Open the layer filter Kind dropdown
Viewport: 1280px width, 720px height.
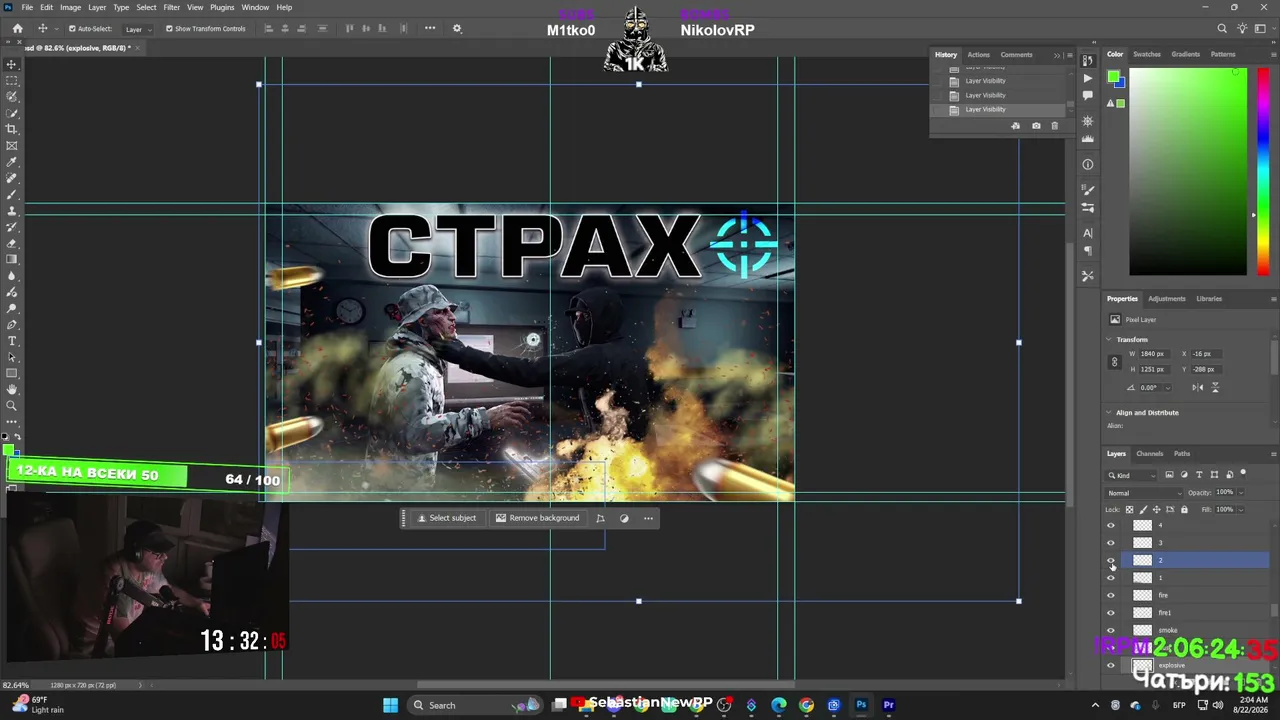click(x=1132, y=475)
